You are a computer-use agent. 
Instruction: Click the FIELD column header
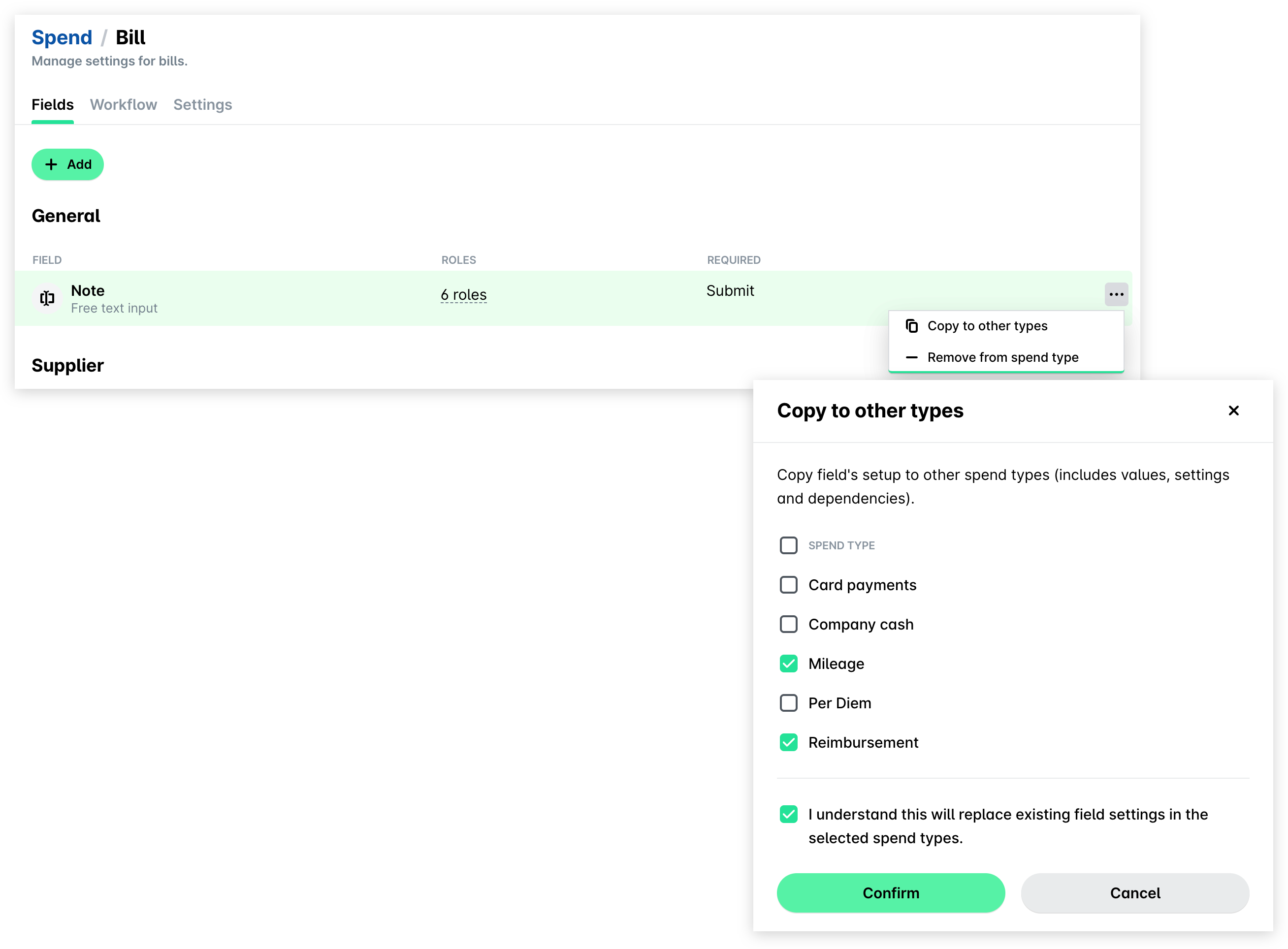(x=47, y=260)
